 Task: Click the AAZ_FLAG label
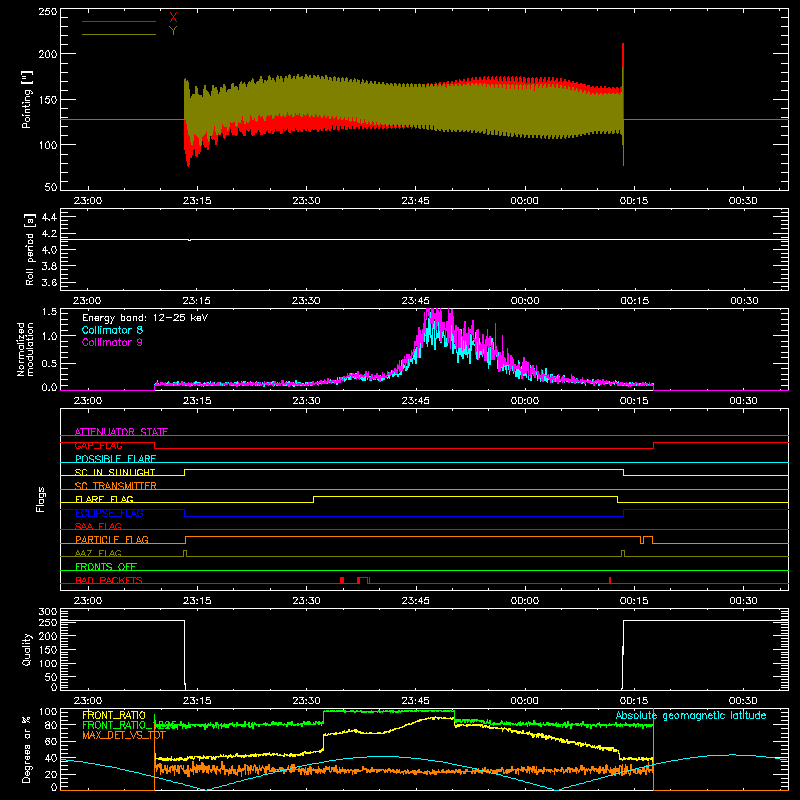pyautogui.click(x=98, y=553)
